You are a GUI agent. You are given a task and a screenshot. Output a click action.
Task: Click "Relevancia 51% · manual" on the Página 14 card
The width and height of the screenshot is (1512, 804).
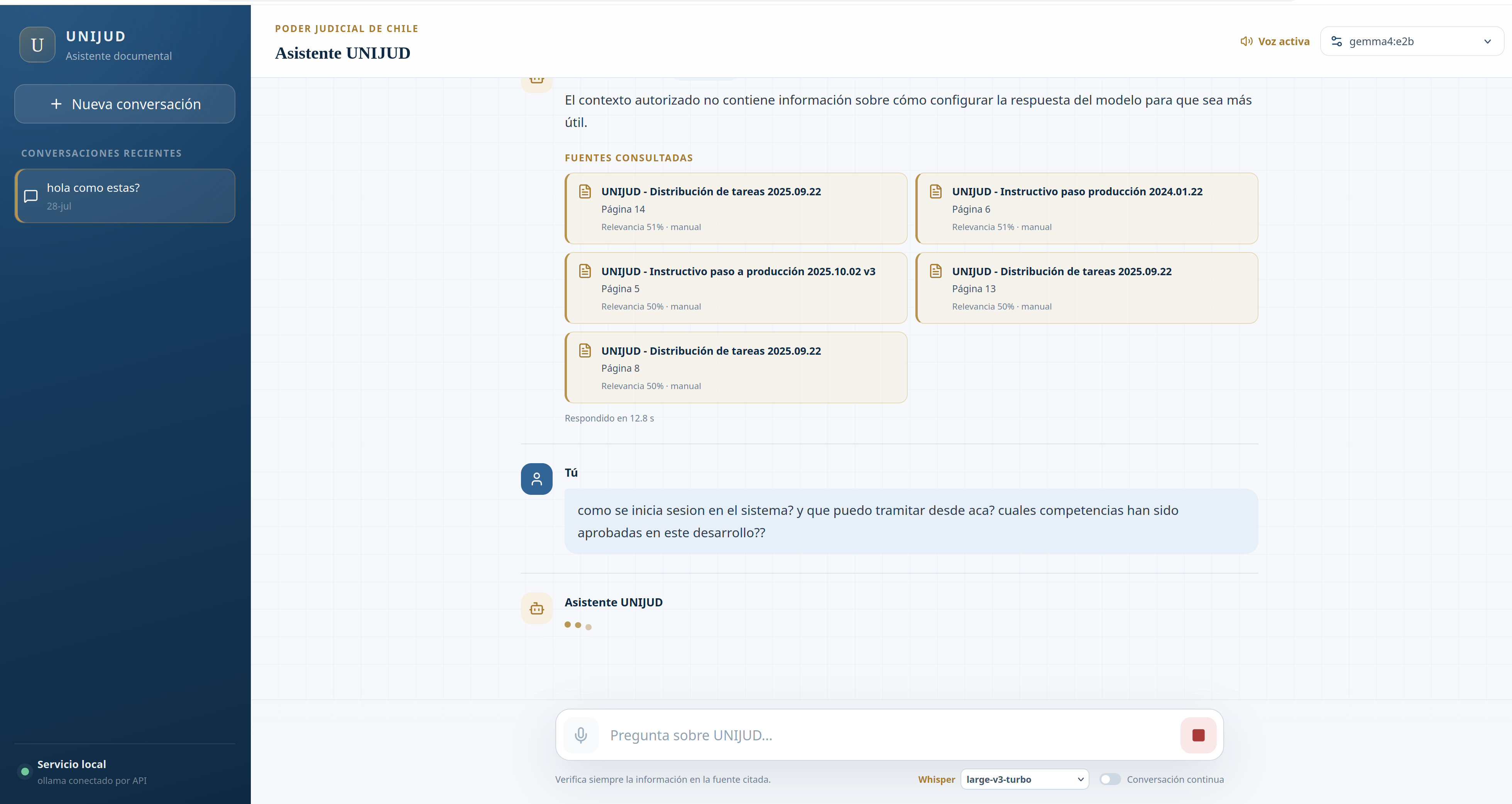[x=650, y=227]
